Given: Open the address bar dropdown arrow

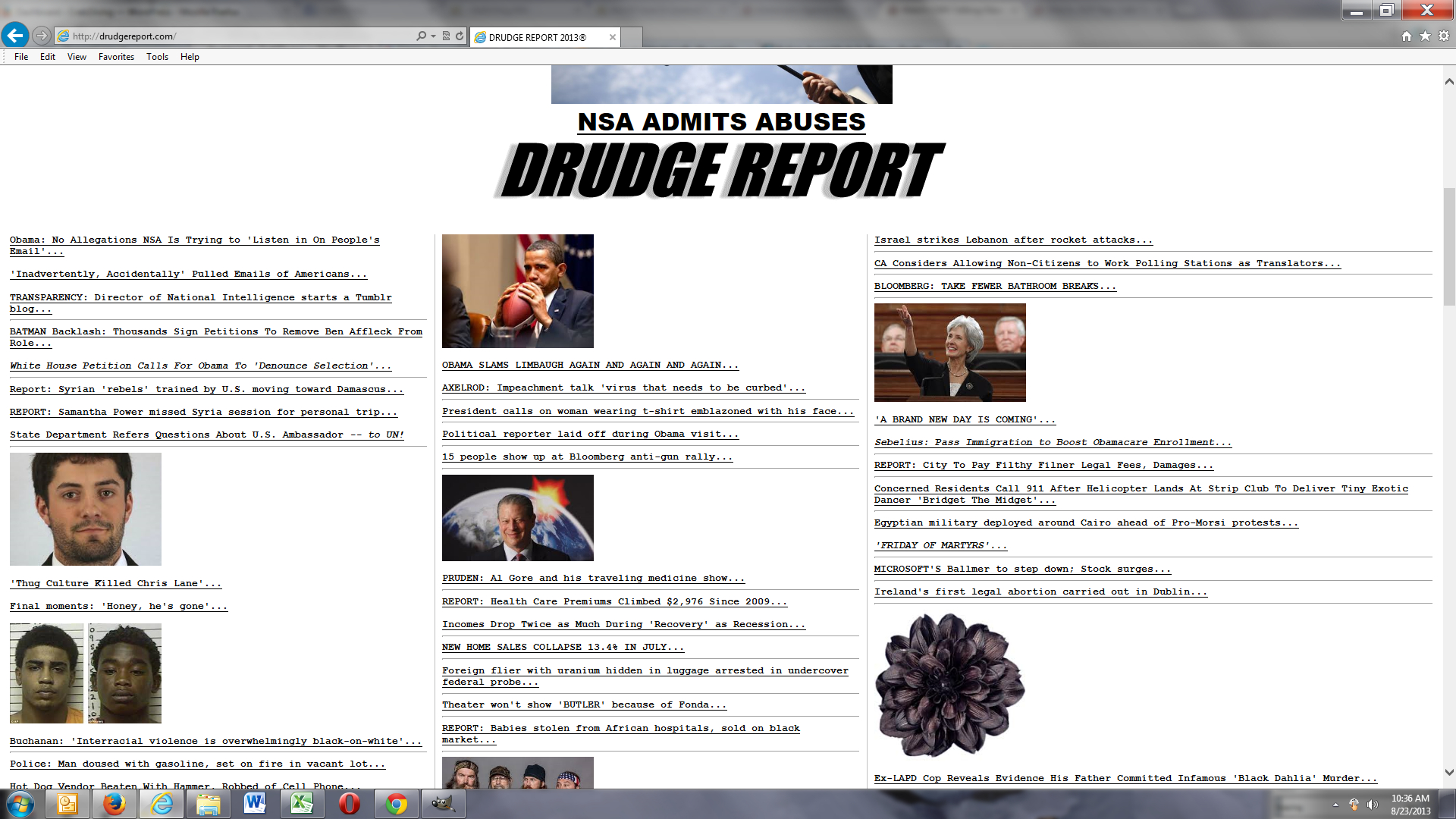Looking at the screenshot, I should (x=433, y=36).
